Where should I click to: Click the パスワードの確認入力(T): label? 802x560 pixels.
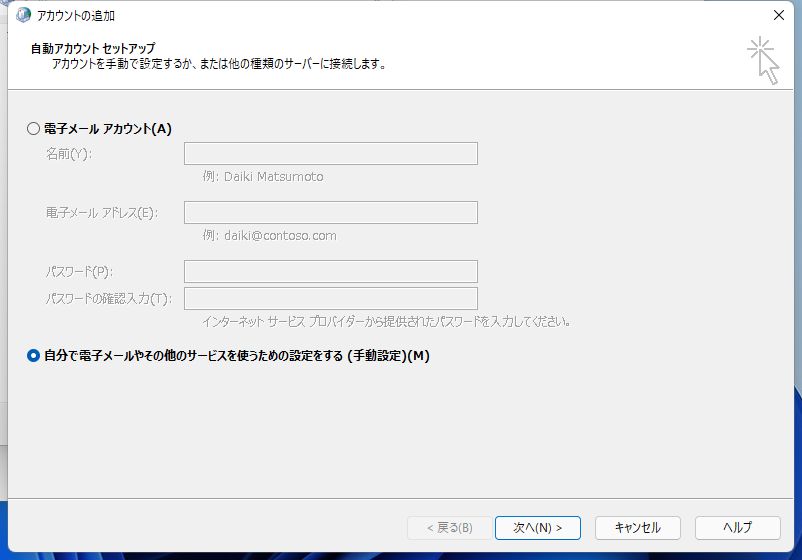click(x=109, y=299)
